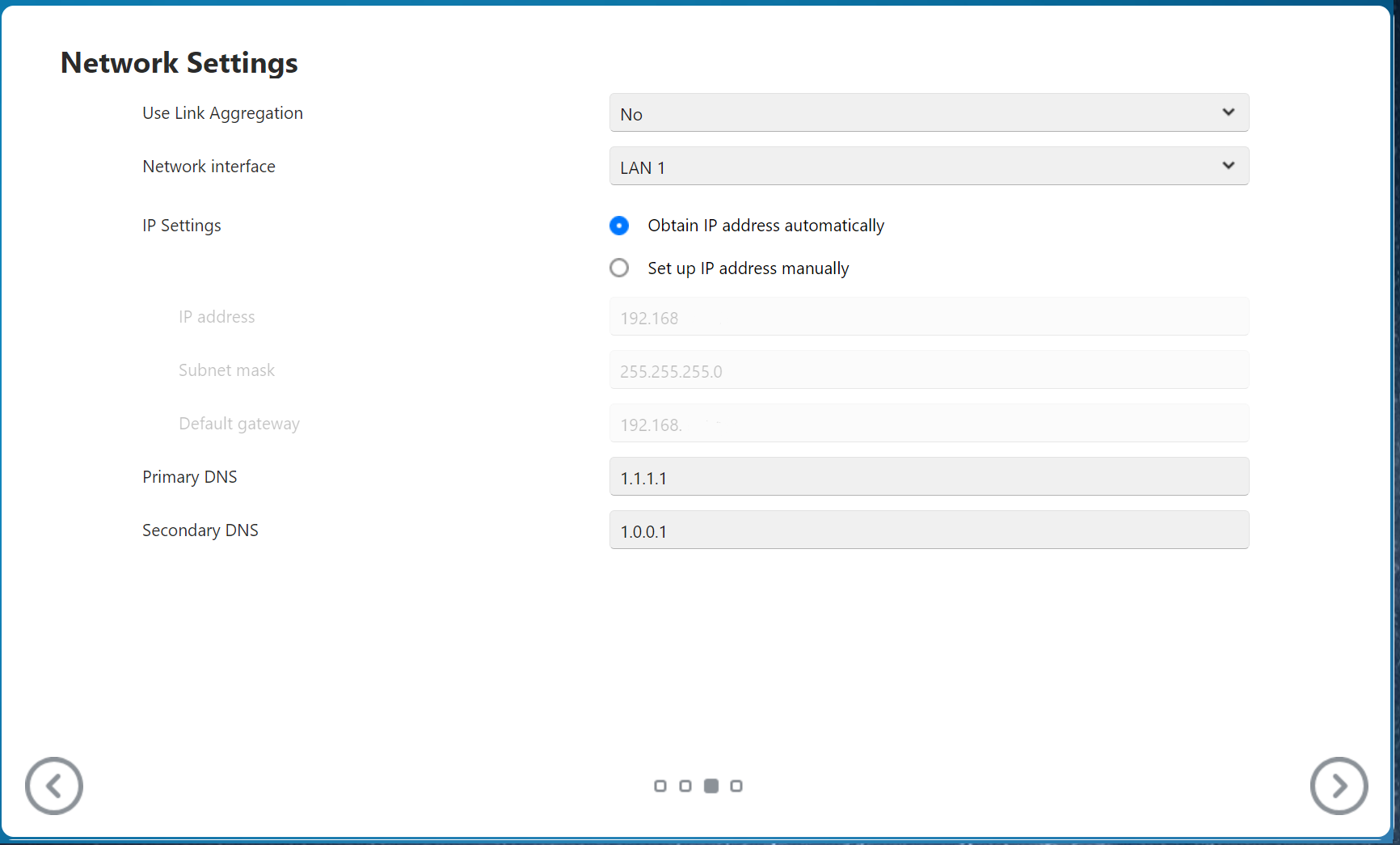The width and height of the screenshot is (1400, 845).
Task: Jump to the first page indicator dot
Action: click(x=660, y=786)
